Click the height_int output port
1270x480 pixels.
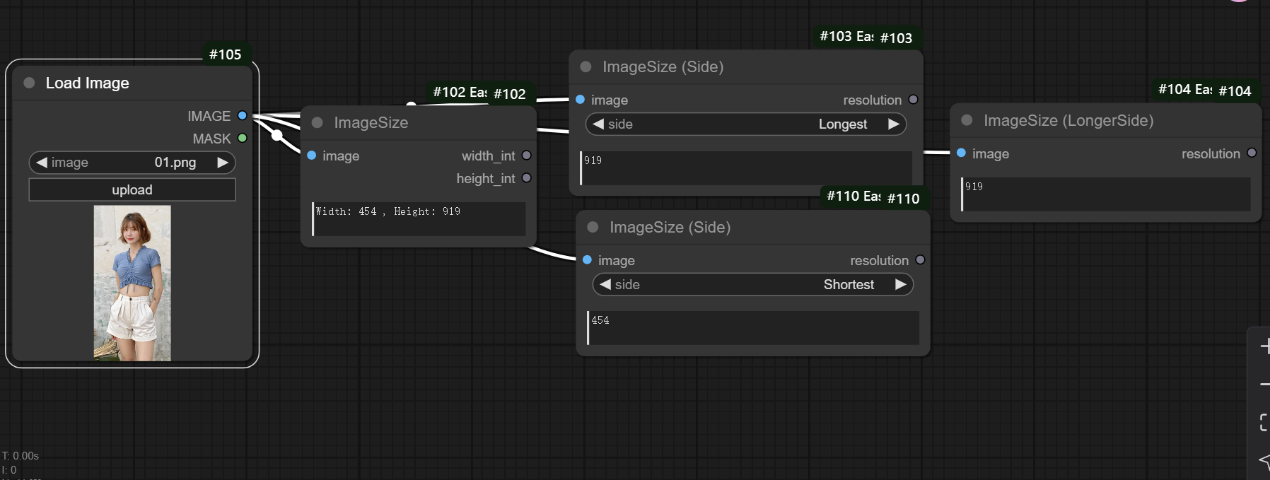(527, 178)
